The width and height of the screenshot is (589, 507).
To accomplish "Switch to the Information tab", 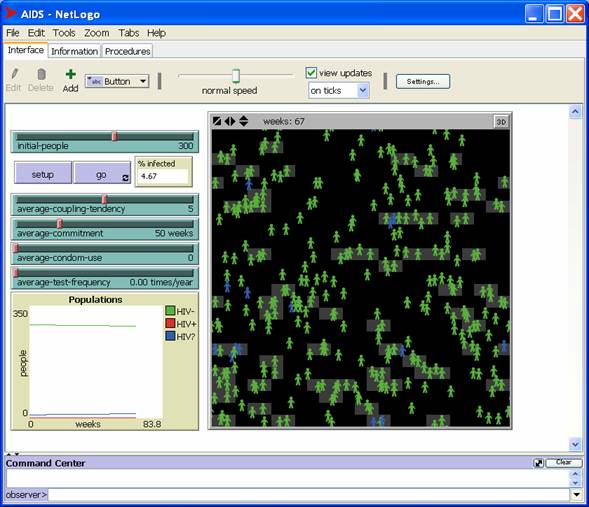I will point(74,51).
